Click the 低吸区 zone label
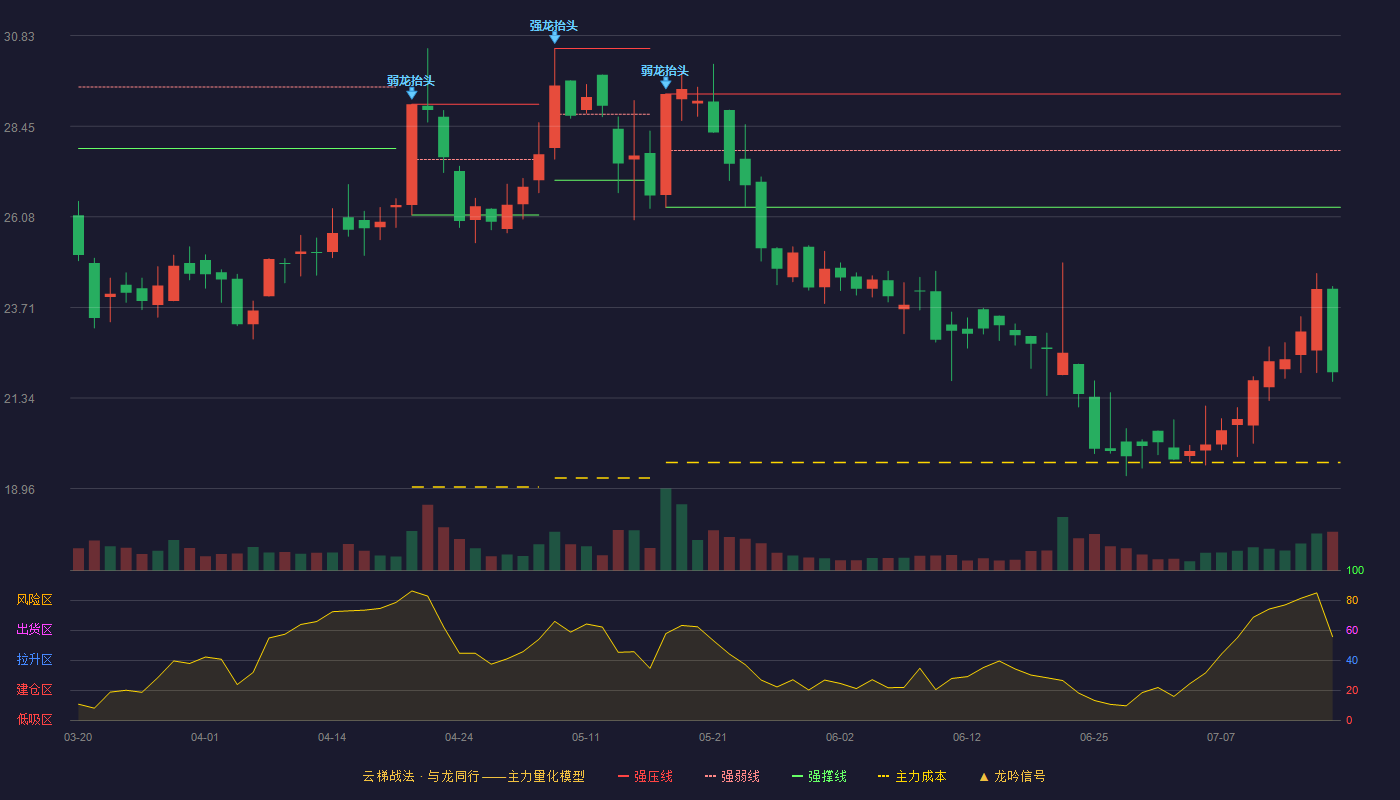1400x800 pixels. coord(35,720)
